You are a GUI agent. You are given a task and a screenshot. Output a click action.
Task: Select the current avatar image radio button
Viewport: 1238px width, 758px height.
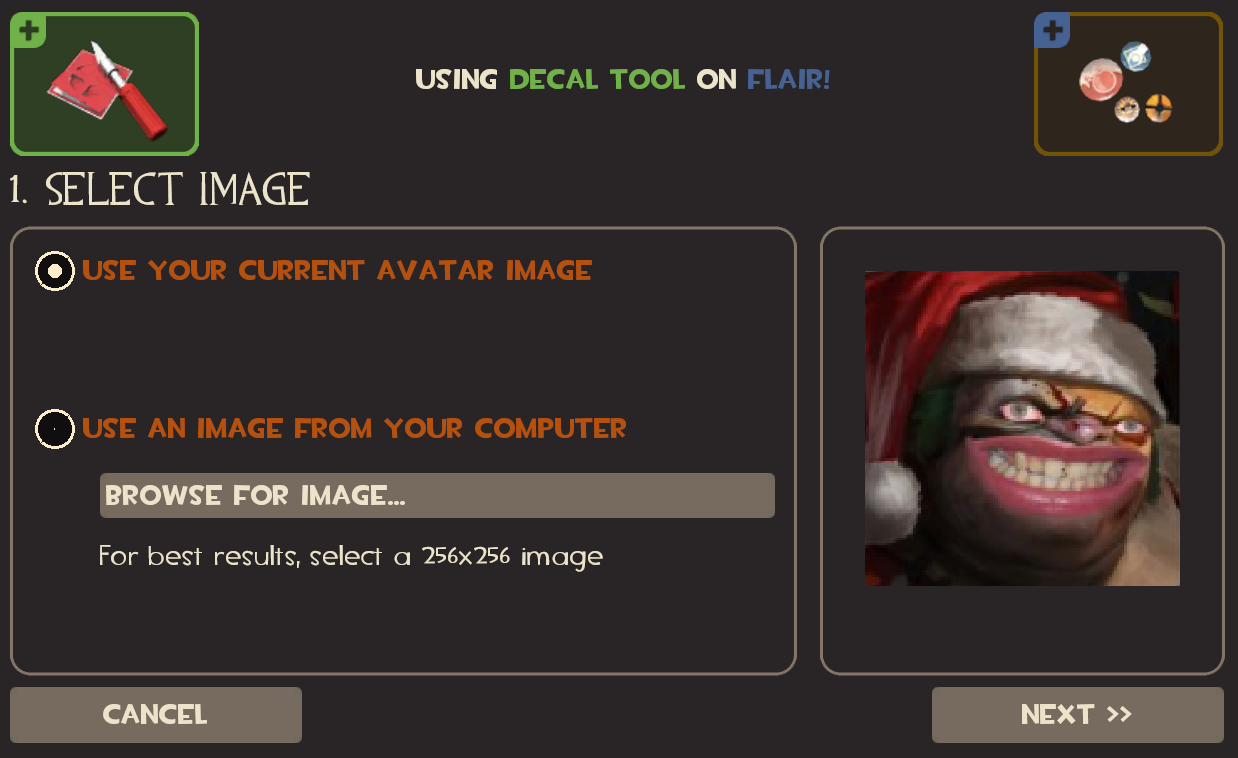point(55,270)
